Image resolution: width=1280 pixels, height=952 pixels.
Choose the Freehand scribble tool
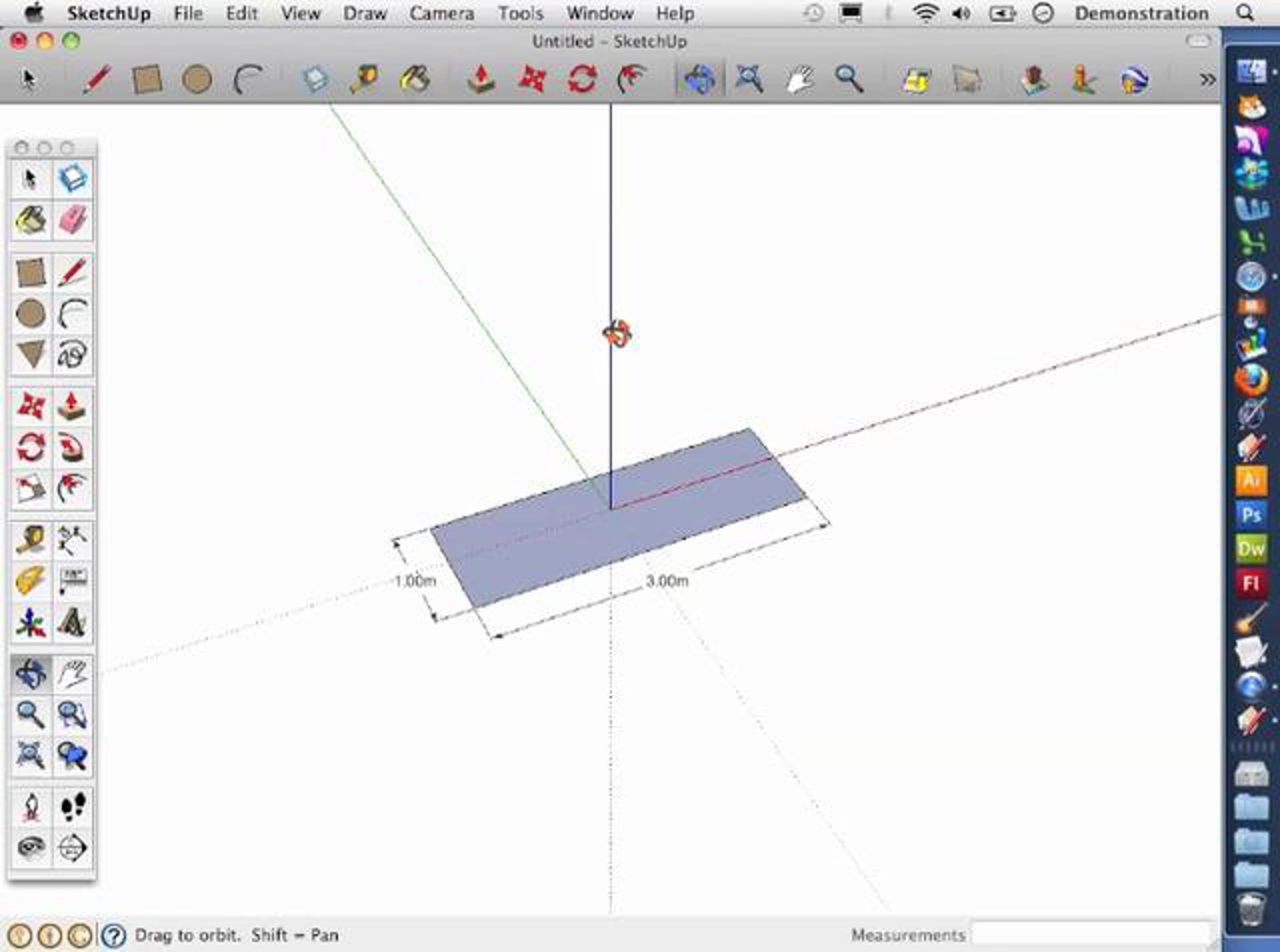(x=73, y=353)
